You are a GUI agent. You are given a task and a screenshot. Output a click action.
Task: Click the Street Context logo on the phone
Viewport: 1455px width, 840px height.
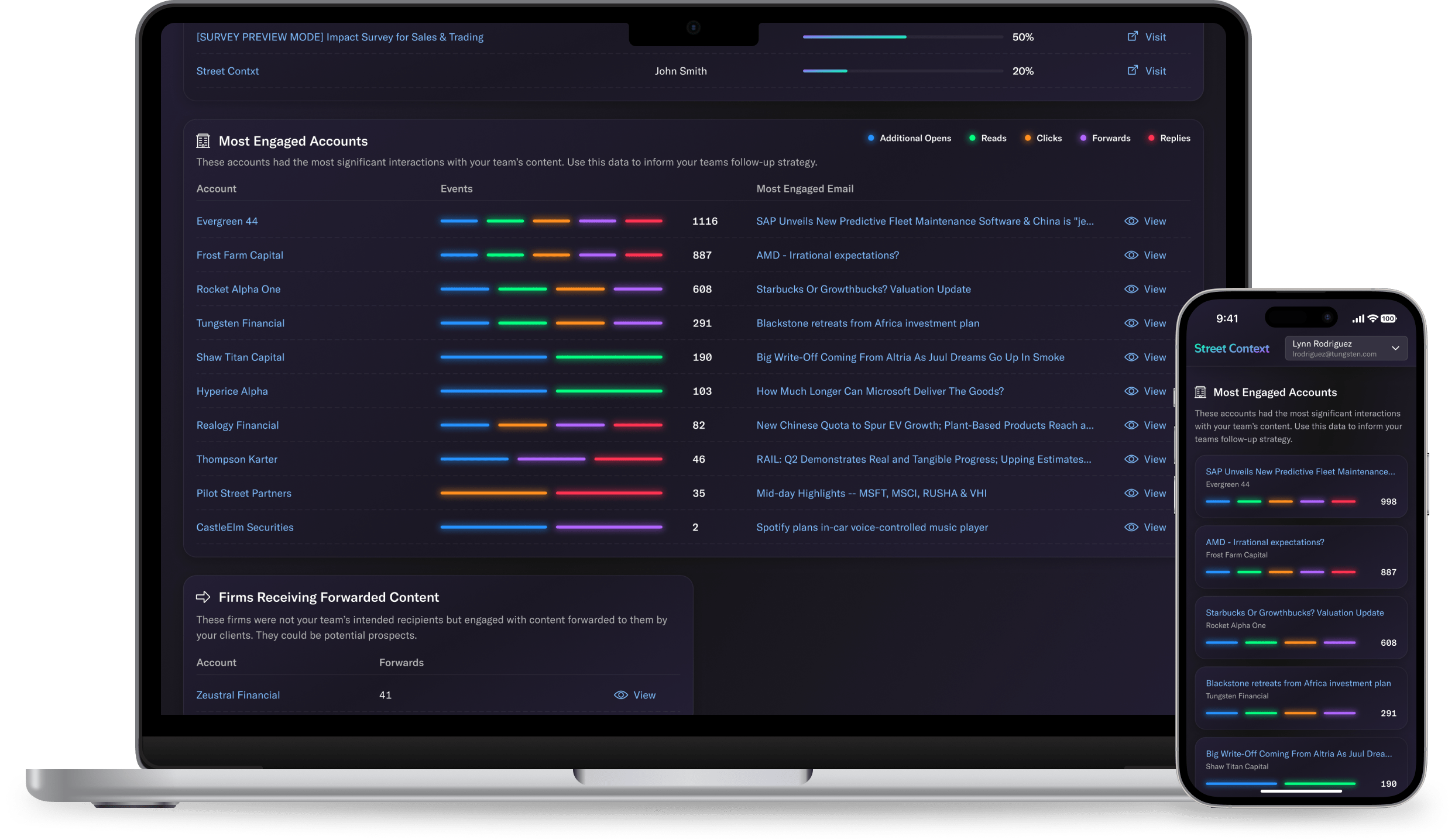[x=1231, y=348]
